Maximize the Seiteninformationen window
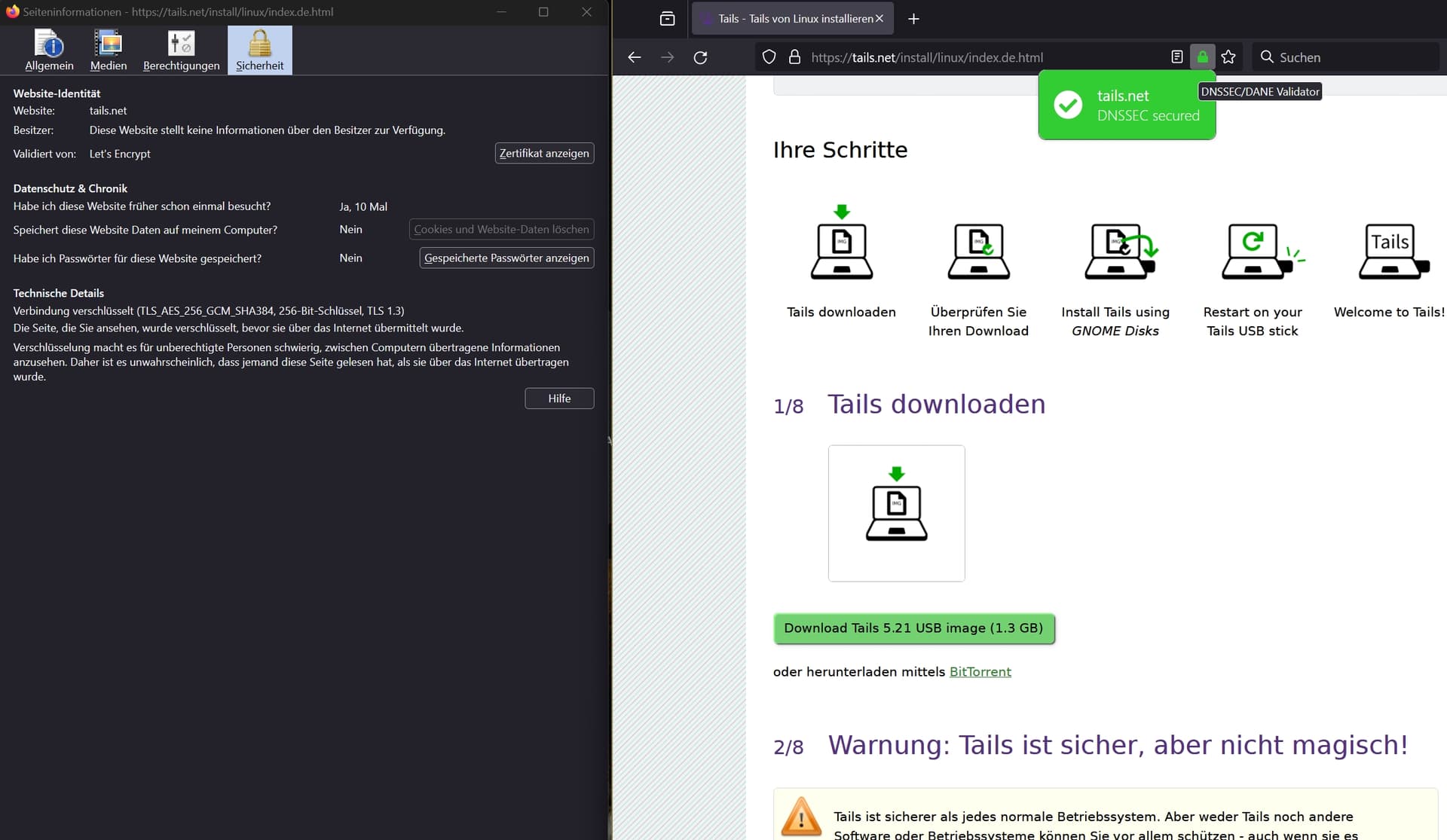Image resolution: width=1447 pixels, height=840 pixels. [x=543, y=12]
